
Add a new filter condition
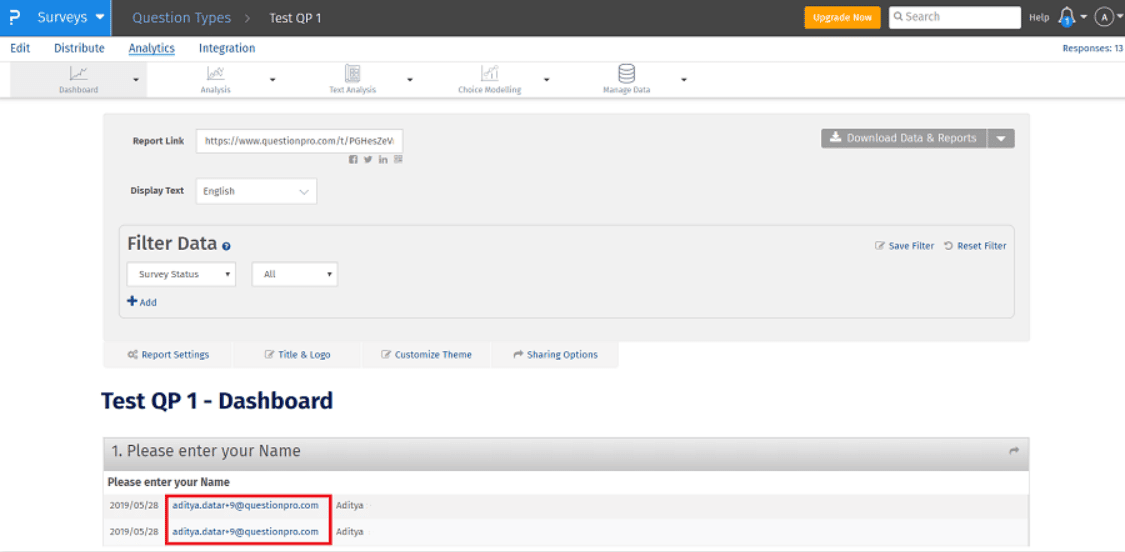click(x=142, y=302)
